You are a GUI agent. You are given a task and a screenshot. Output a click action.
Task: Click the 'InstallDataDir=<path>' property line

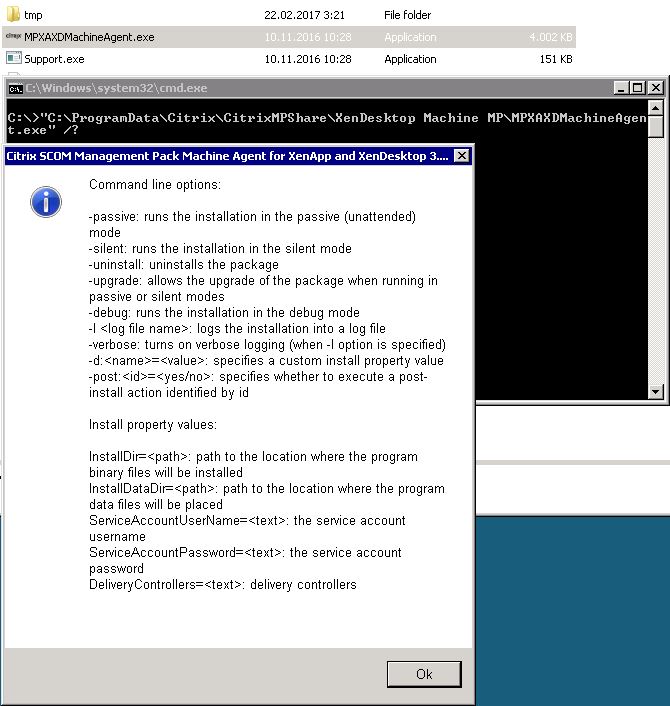267,497
